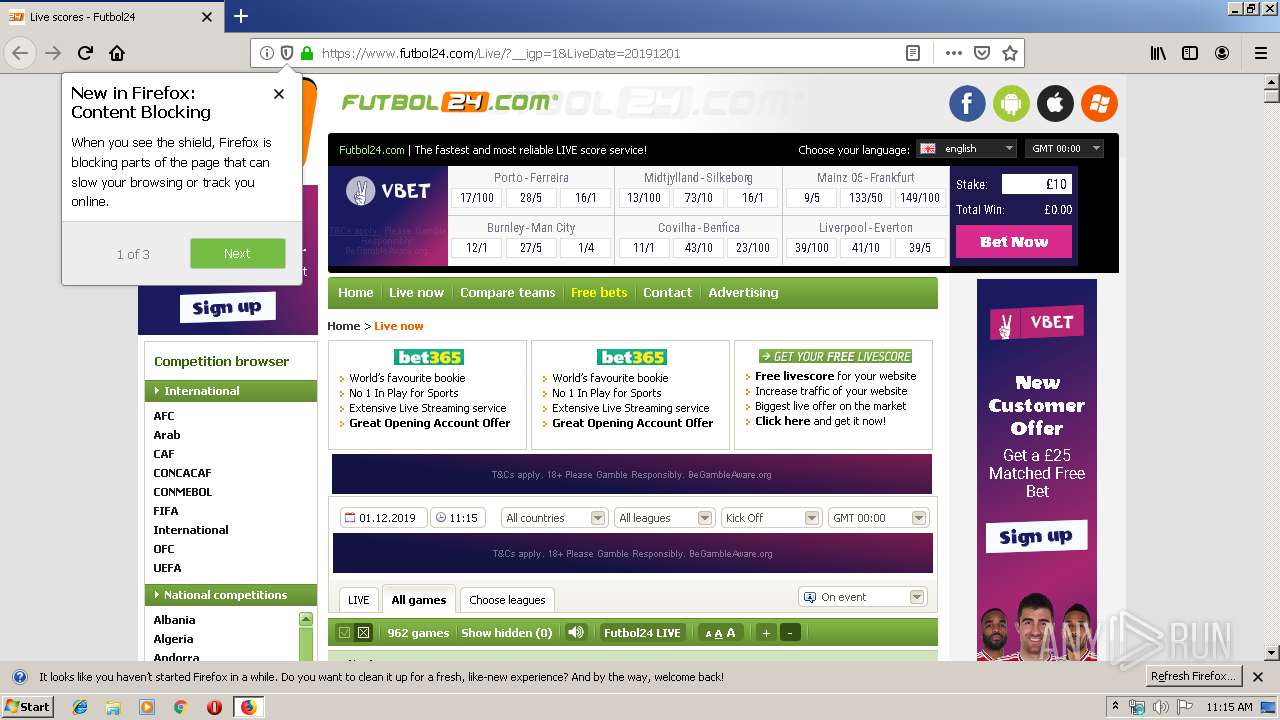Open the Kick Off sorting dropdown
The width and height of the screenshot is (1280, 720).
point(771,518)
